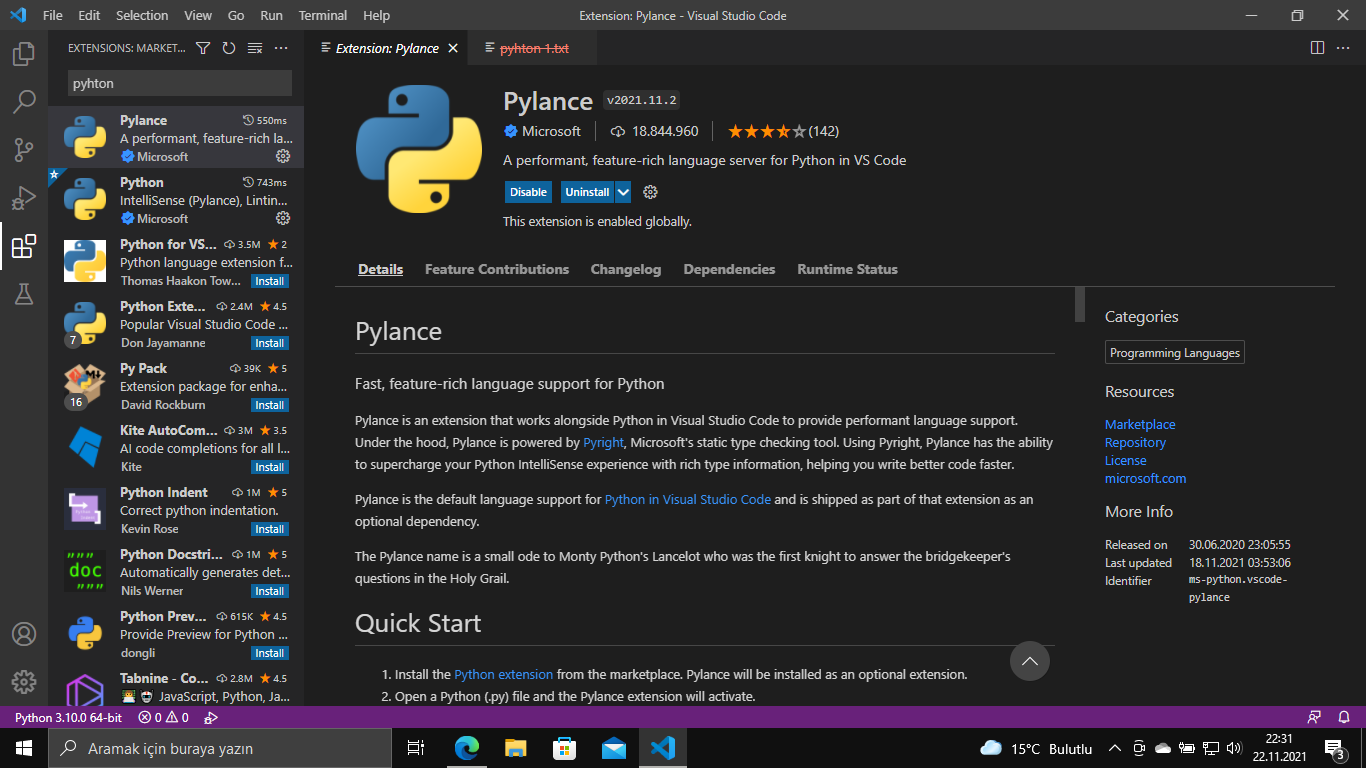Open the Explorer view in the activity bar
Viewport: 1366px width, 768px height.
(24, 53)
